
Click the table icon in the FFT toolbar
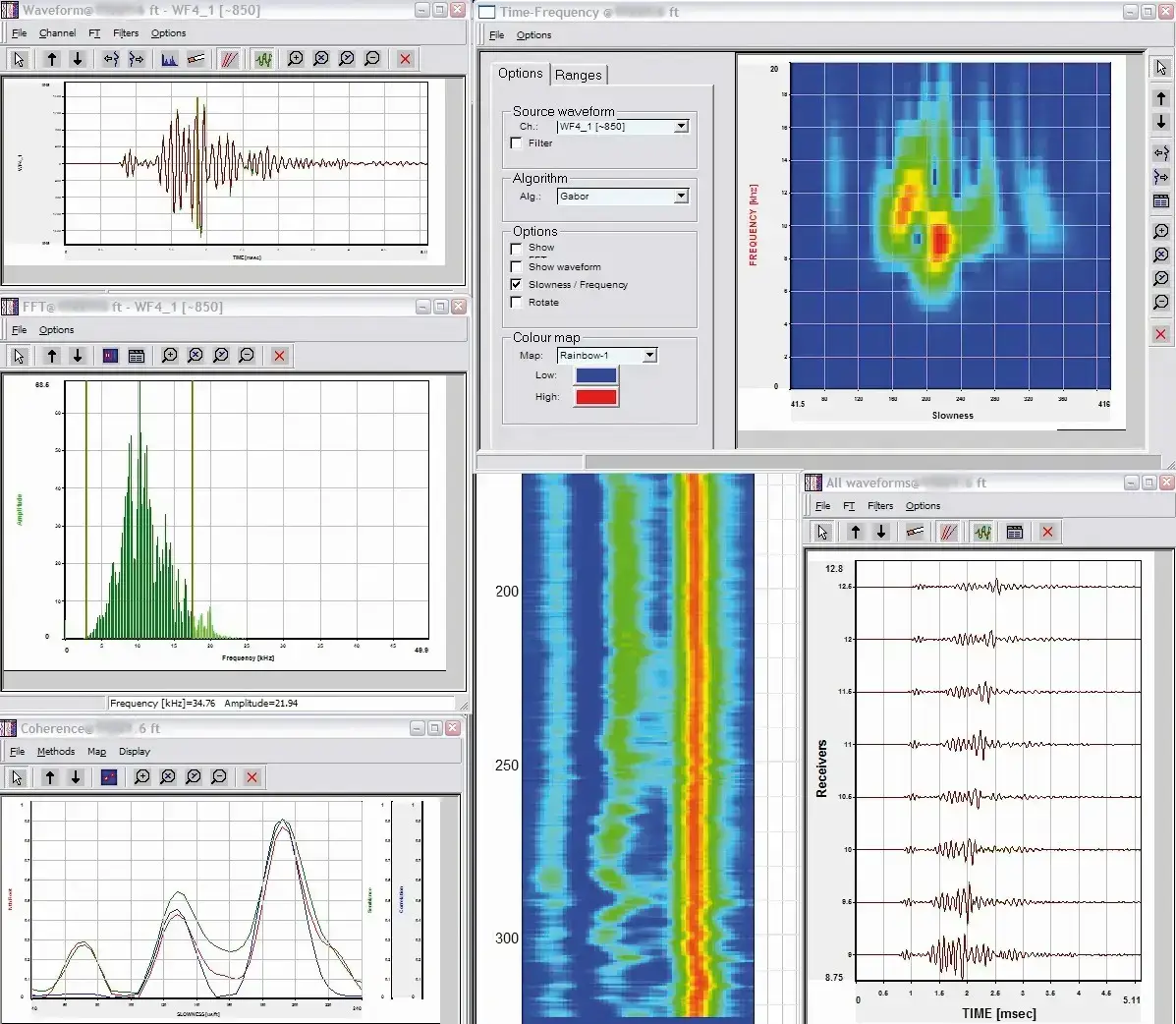tap(137, 356)
